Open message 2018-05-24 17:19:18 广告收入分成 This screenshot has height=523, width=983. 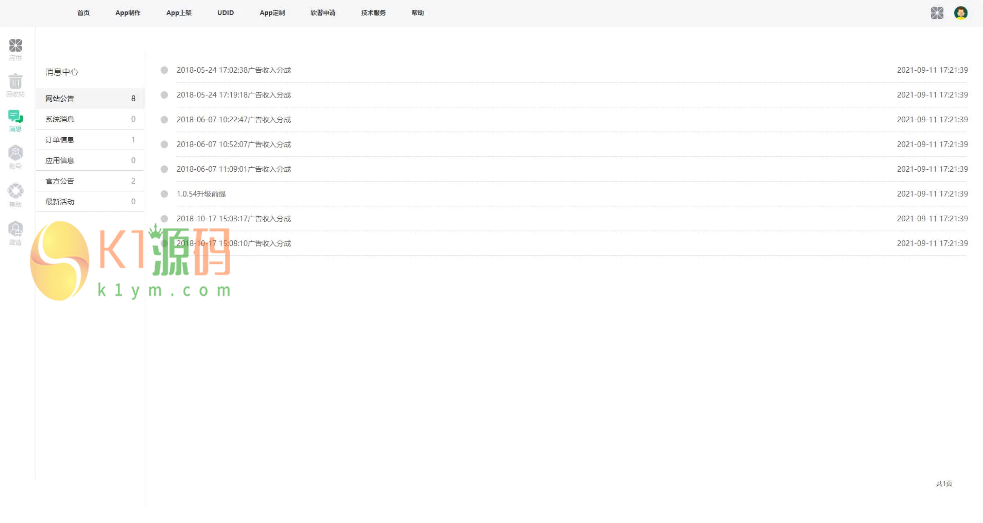tap(234, 95)
